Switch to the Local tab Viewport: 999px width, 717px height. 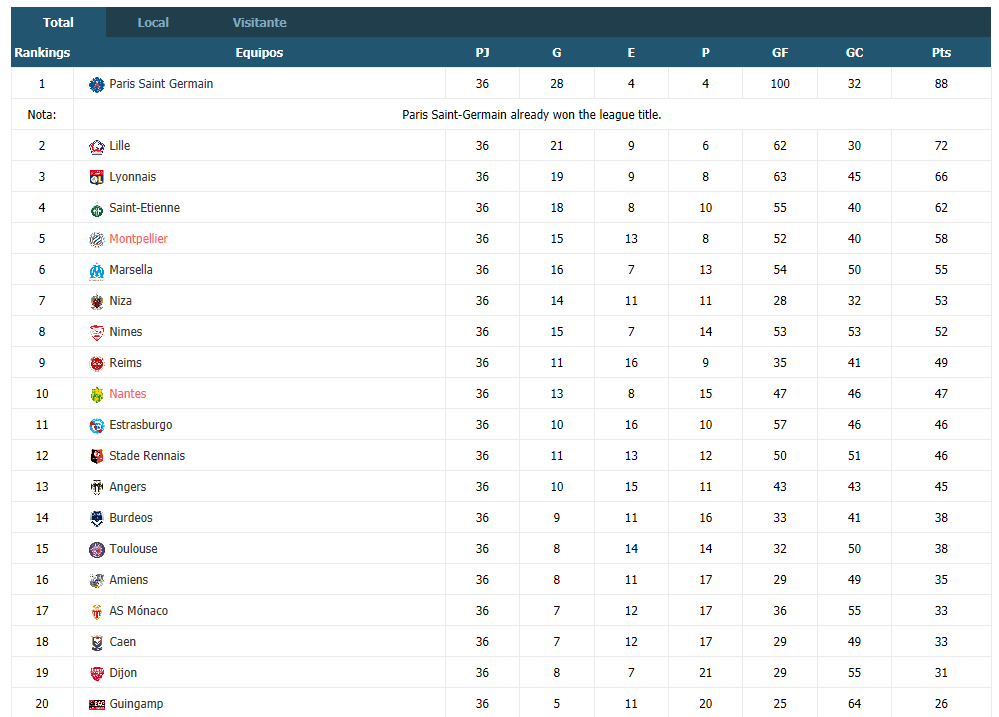(x=153, y=22)
